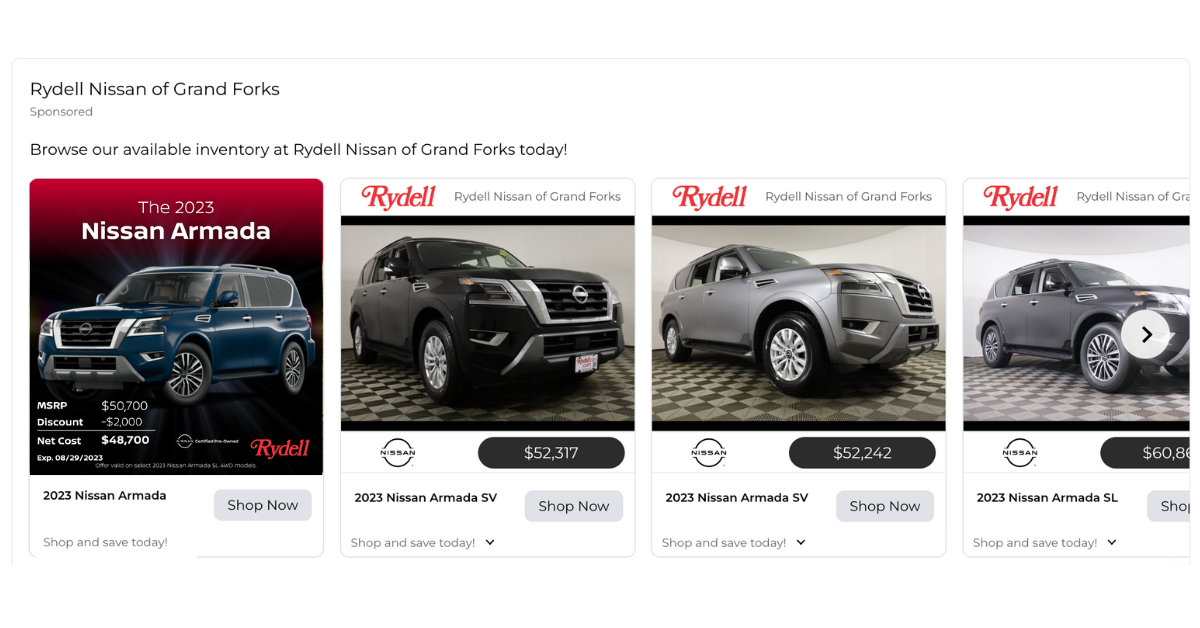Click Rydell logo on third card
Viewport: 1200px width, 628px height.
[x=709, y=197]
